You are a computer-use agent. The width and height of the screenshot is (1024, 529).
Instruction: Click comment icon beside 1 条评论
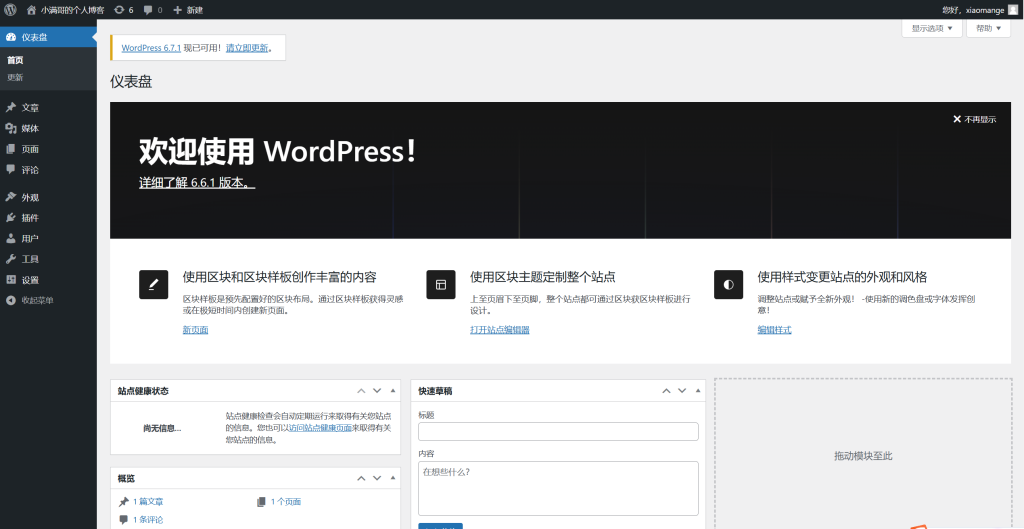tap(123, 519)
